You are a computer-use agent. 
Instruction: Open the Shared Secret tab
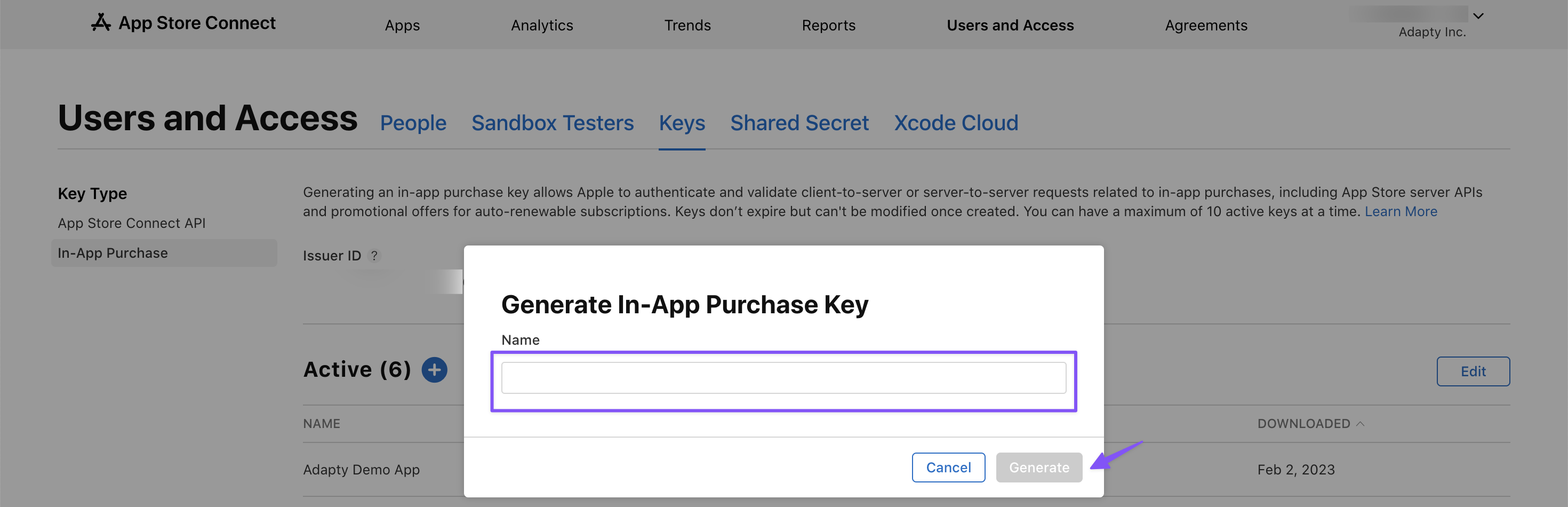[x=799, y=123]
